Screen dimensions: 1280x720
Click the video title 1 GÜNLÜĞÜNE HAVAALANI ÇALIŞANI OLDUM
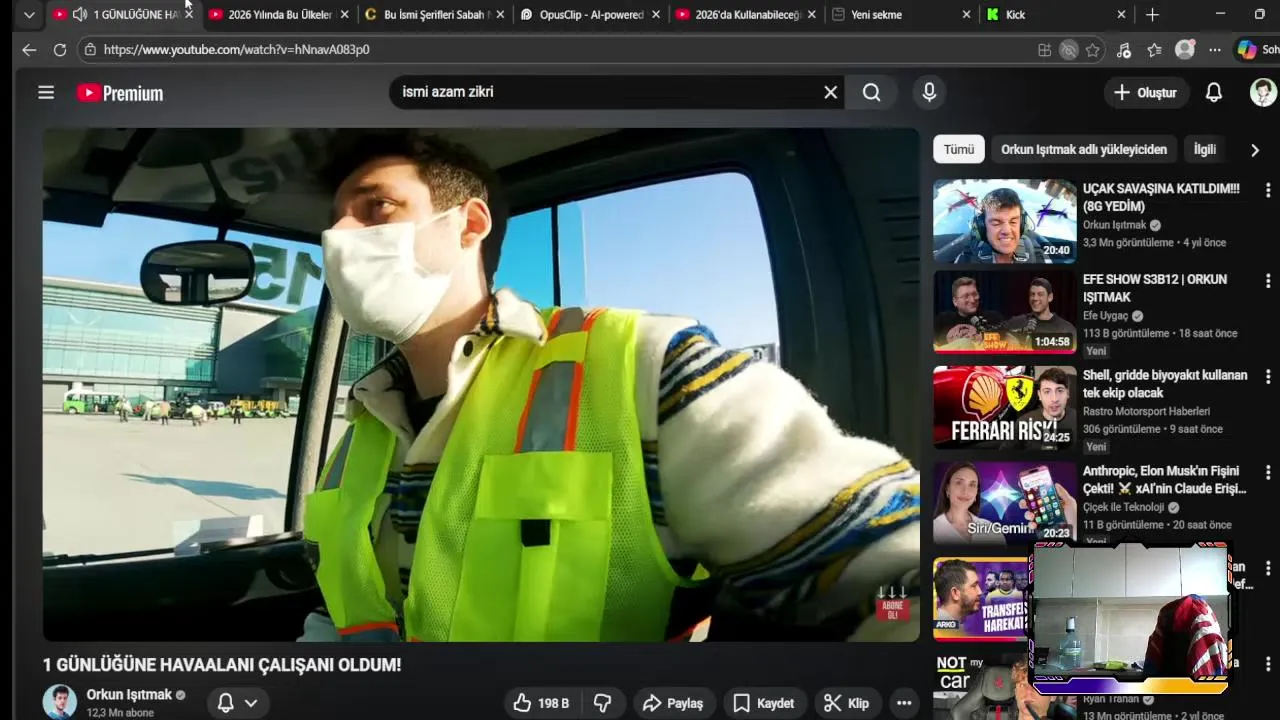click(222, 665)
